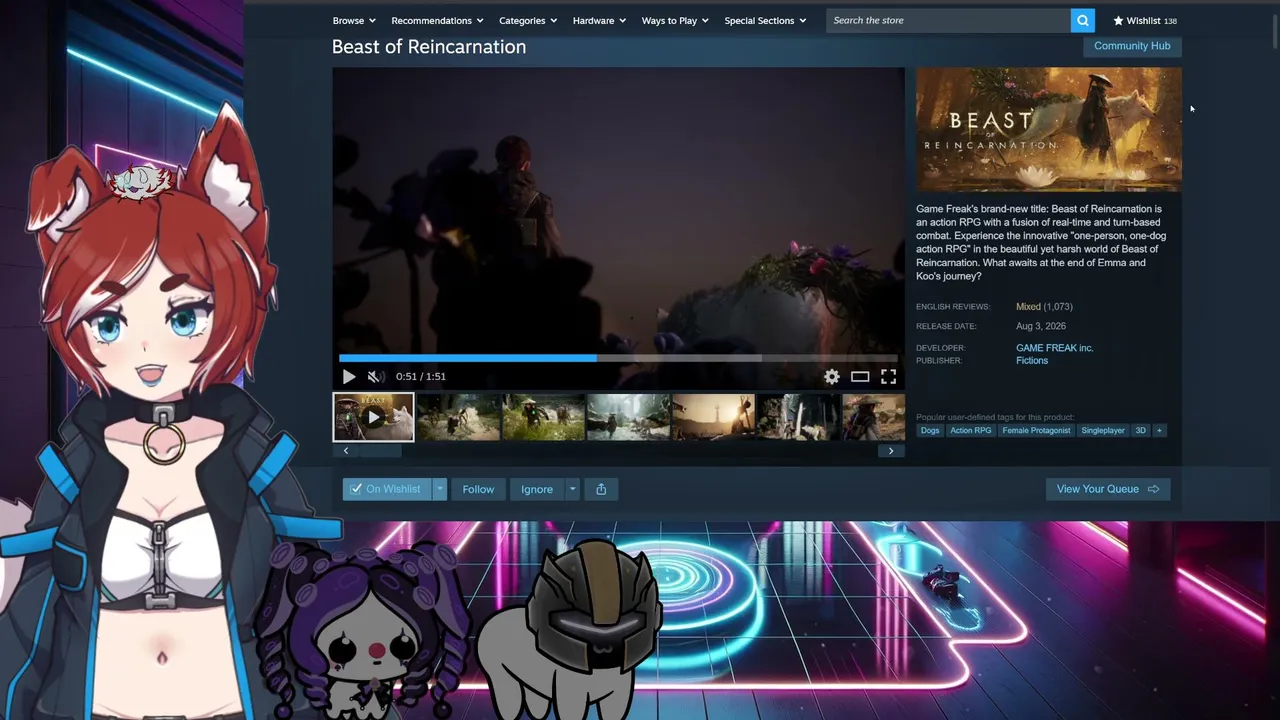Select the sixth screenshot thumbnail
This screenshot has height=720, width=1280.
(798, 417)
